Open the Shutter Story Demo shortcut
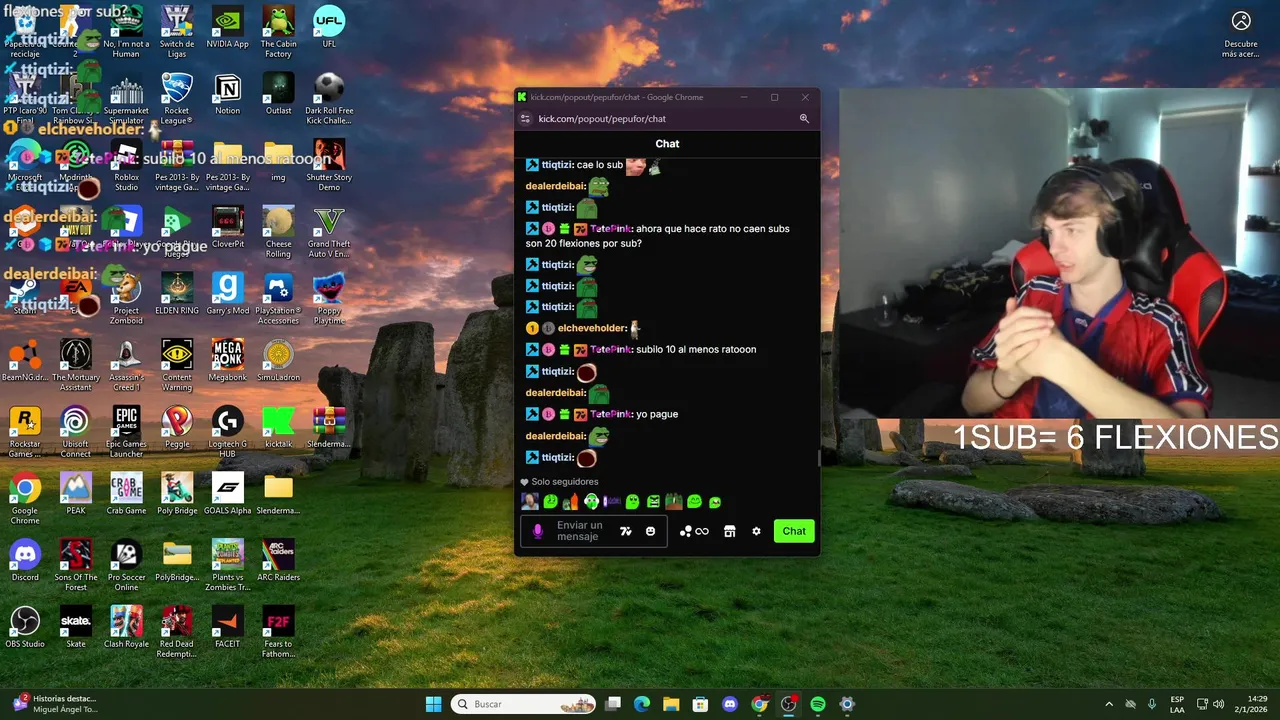The width and height of the screenshot is (1280, 720). point(329,166)
